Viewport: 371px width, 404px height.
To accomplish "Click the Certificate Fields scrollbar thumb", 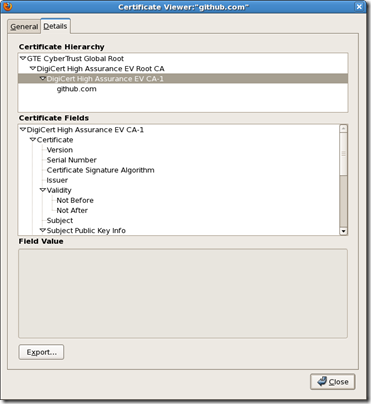I will [343, 154].
